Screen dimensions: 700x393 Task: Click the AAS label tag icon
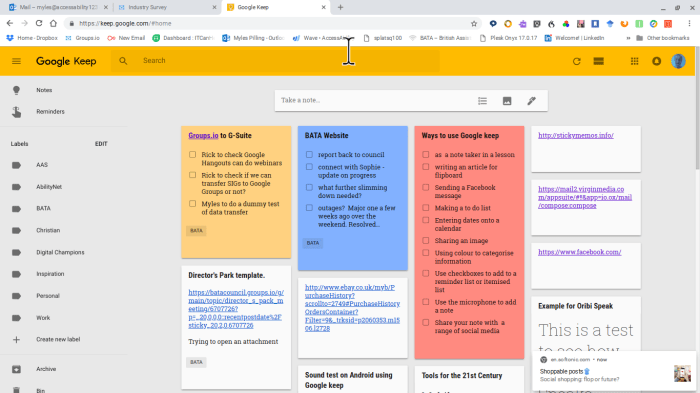pos(17,165)
